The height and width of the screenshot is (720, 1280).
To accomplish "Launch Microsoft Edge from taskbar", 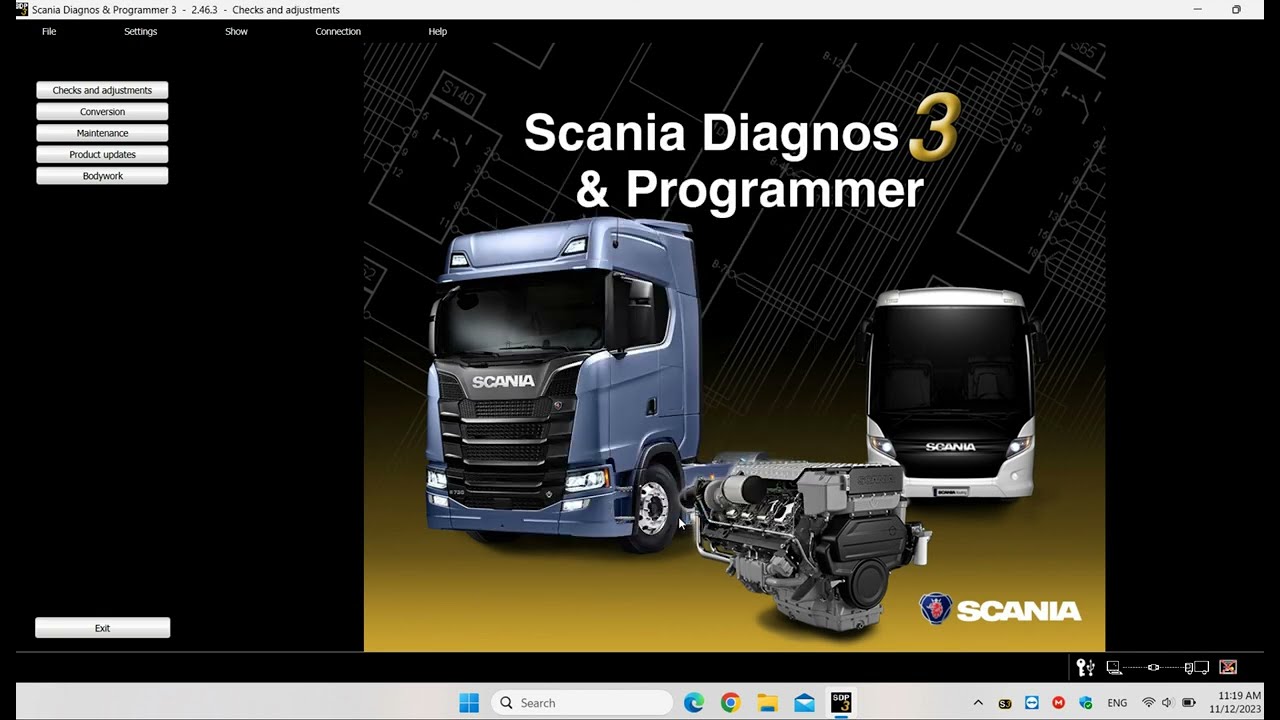I will pyautogui.click(x=694, y=703).
